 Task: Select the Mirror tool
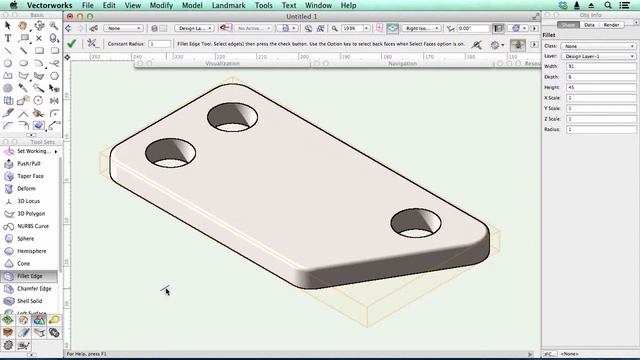pyautogui.click(x=54, y=101)
